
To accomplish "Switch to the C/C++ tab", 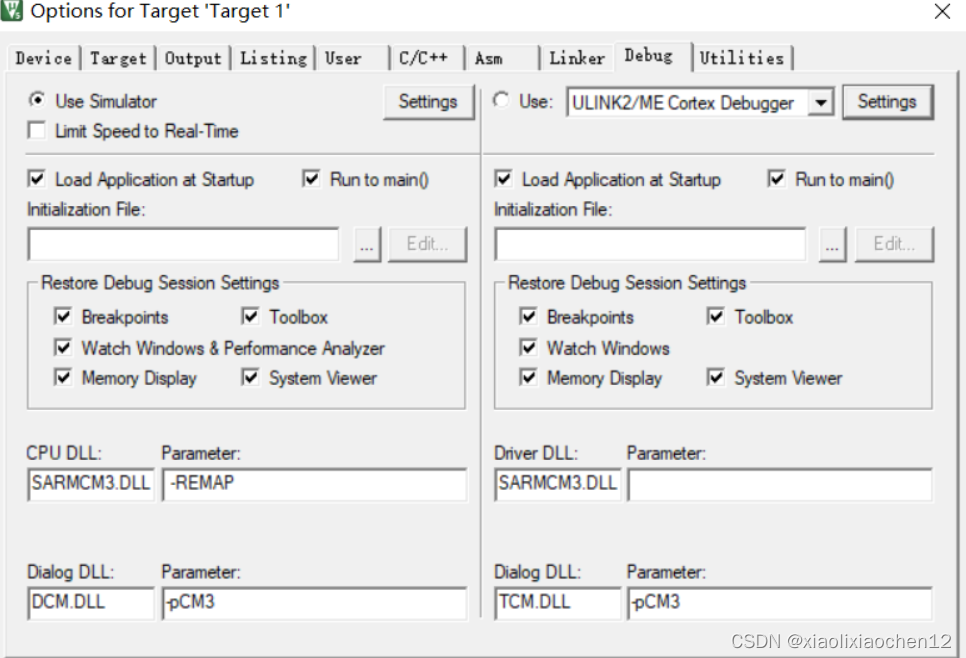I will coord(427,59).
